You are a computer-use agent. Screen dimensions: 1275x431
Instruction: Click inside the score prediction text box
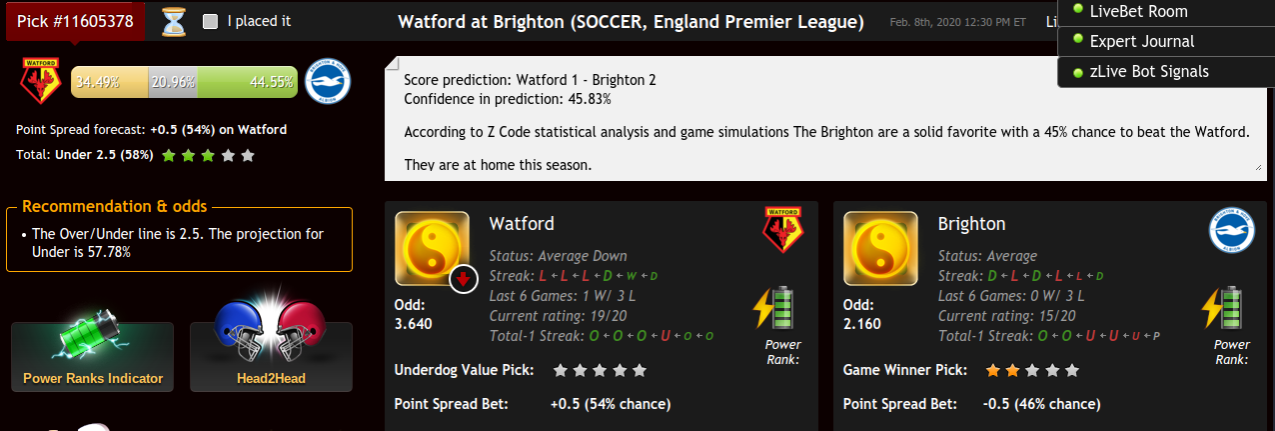pyautogui.click(x=825, y=118)
